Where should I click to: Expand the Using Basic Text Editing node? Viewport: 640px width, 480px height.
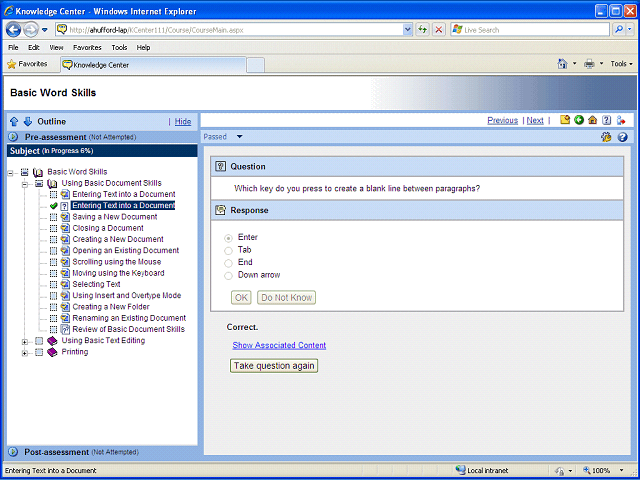tap(25, 342)
